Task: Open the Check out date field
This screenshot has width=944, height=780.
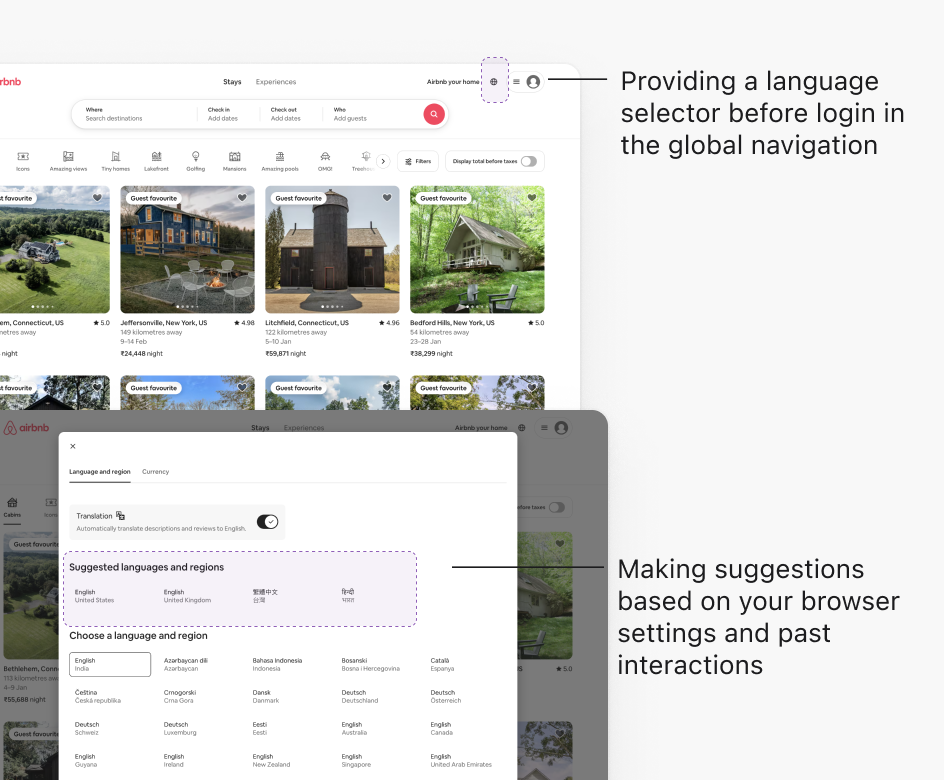Action: click(x=291, y=114)
